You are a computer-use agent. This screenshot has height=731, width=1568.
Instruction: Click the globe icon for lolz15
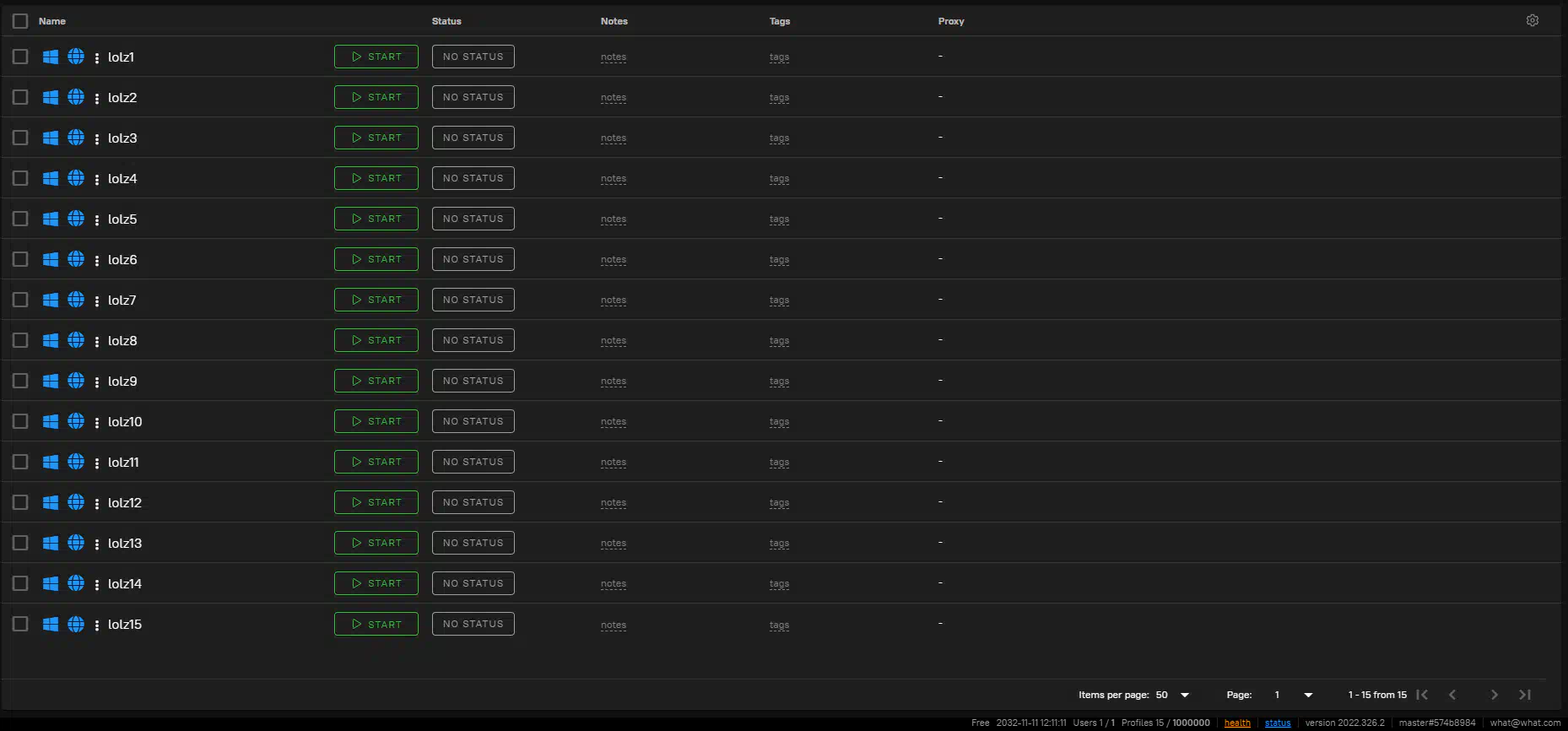pyautogui.click(x=76, y=624)
